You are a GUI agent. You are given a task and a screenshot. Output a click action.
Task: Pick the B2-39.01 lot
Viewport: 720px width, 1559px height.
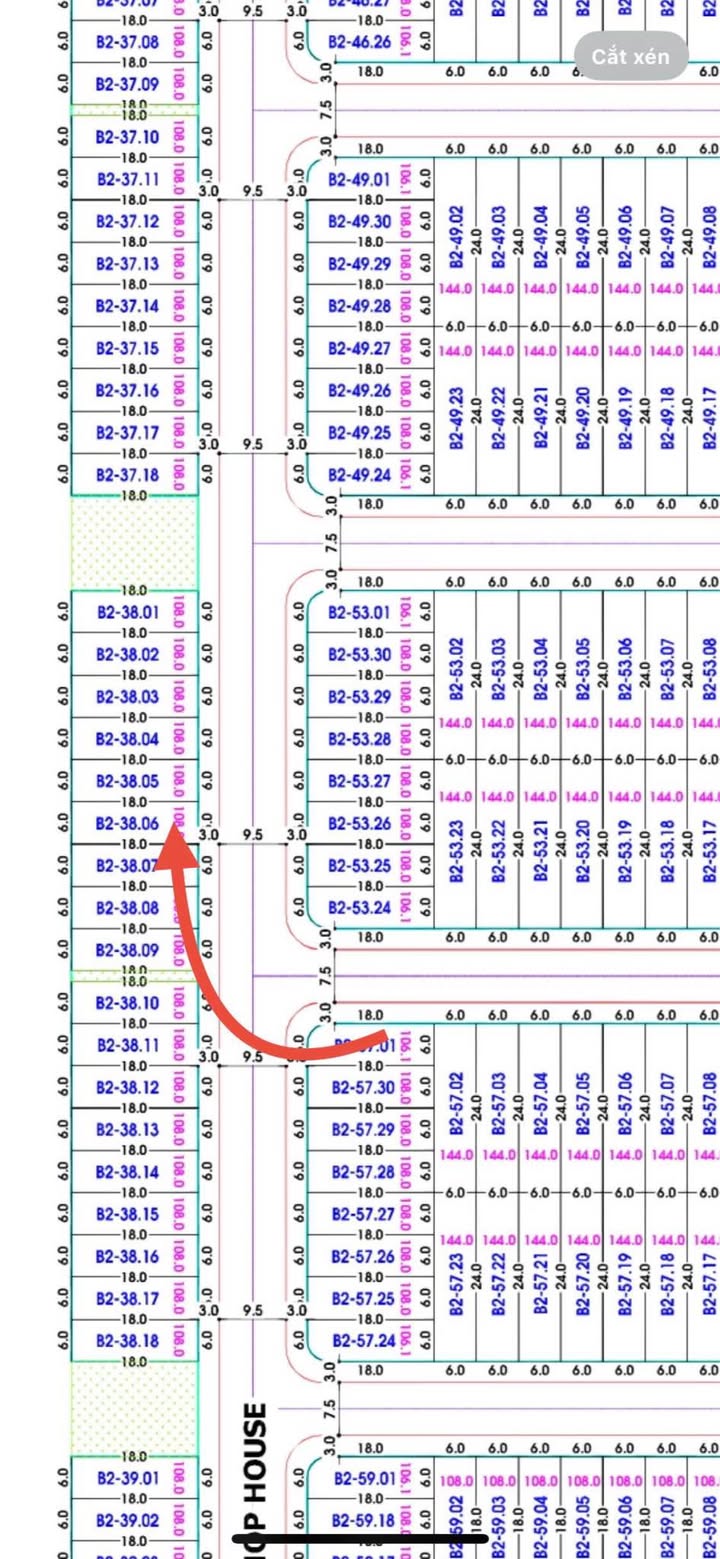click(x=127, y=1478)
